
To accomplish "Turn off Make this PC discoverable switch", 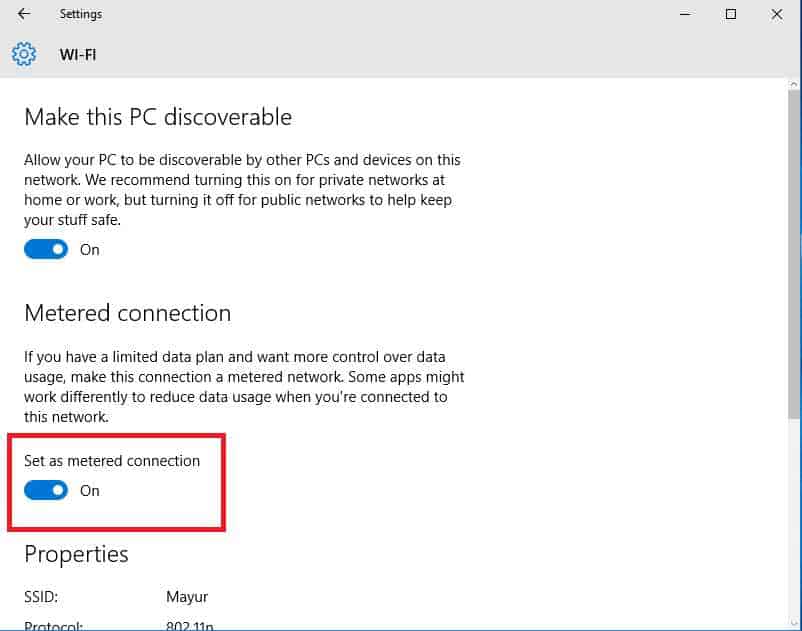I will [x=46, y=250].
